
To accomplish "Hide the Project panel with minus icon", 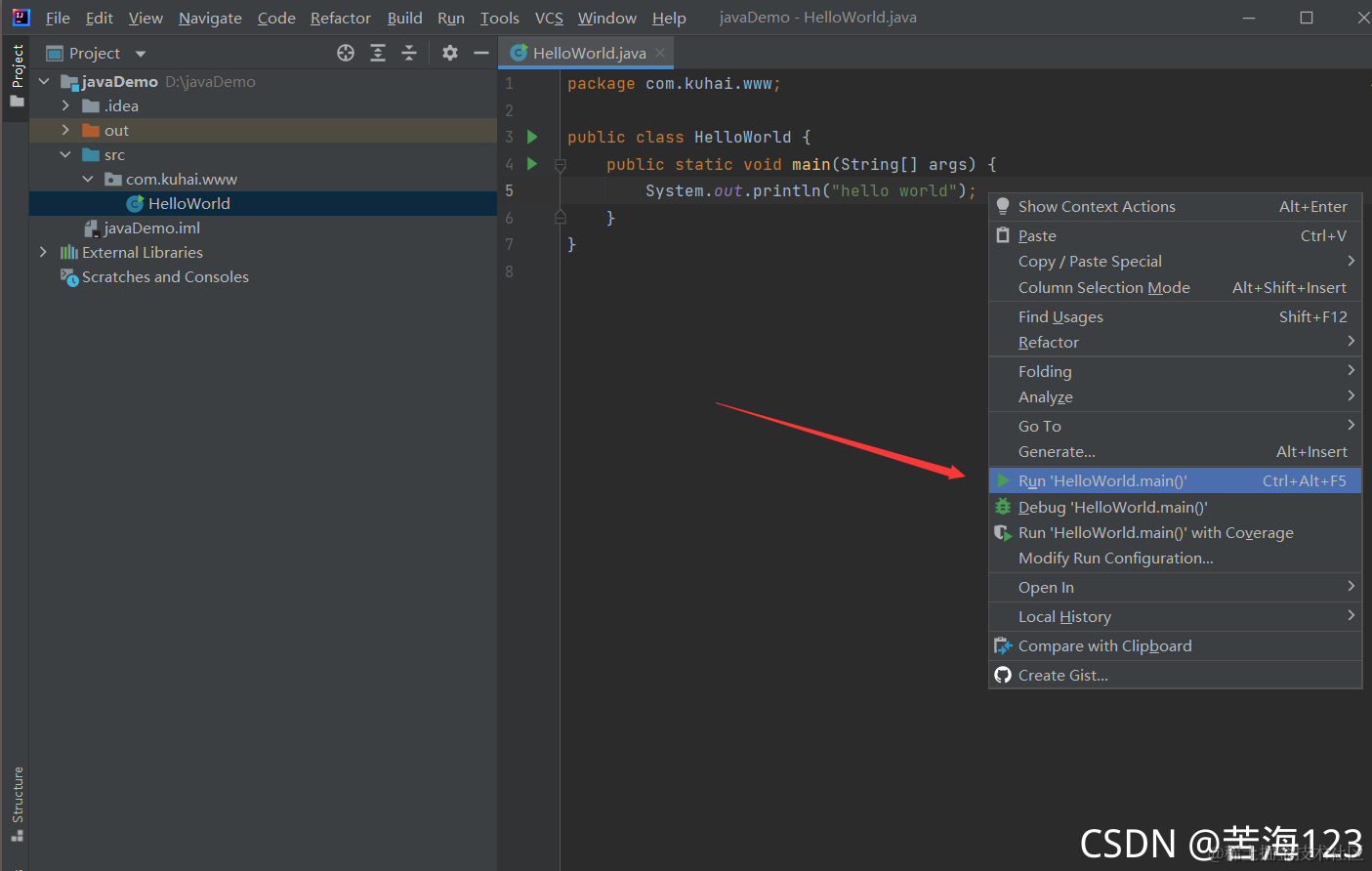I will pos(480,53).
